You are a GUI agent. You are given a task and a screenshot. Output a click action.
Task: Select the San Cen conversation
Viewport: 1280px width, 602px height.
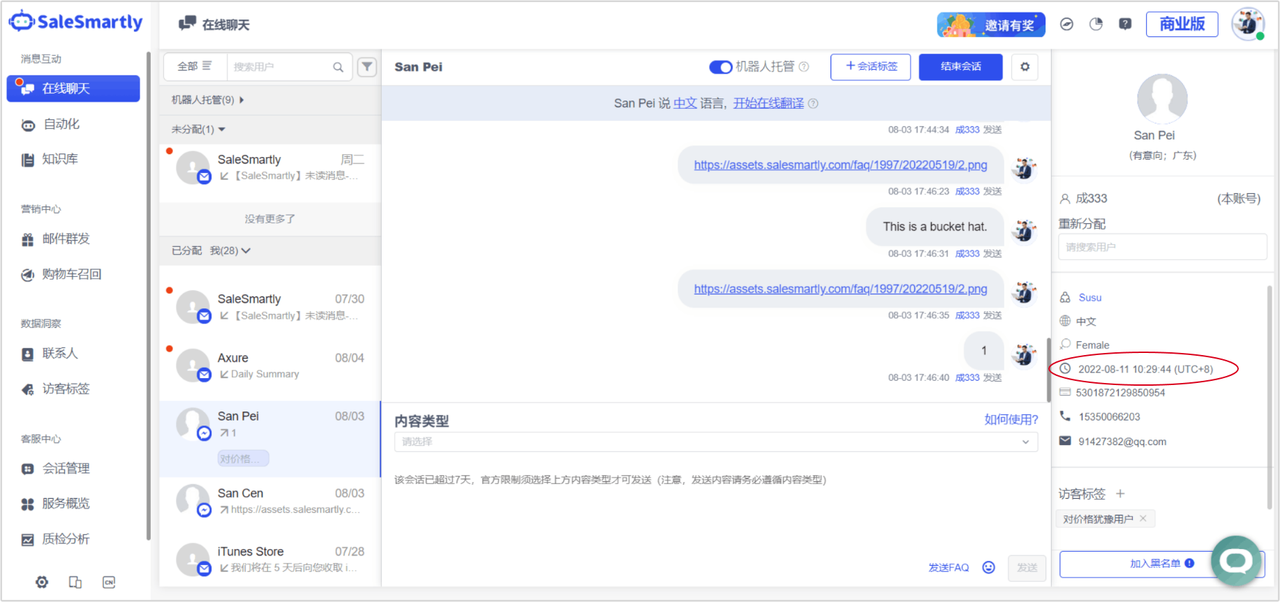(270, 501)
